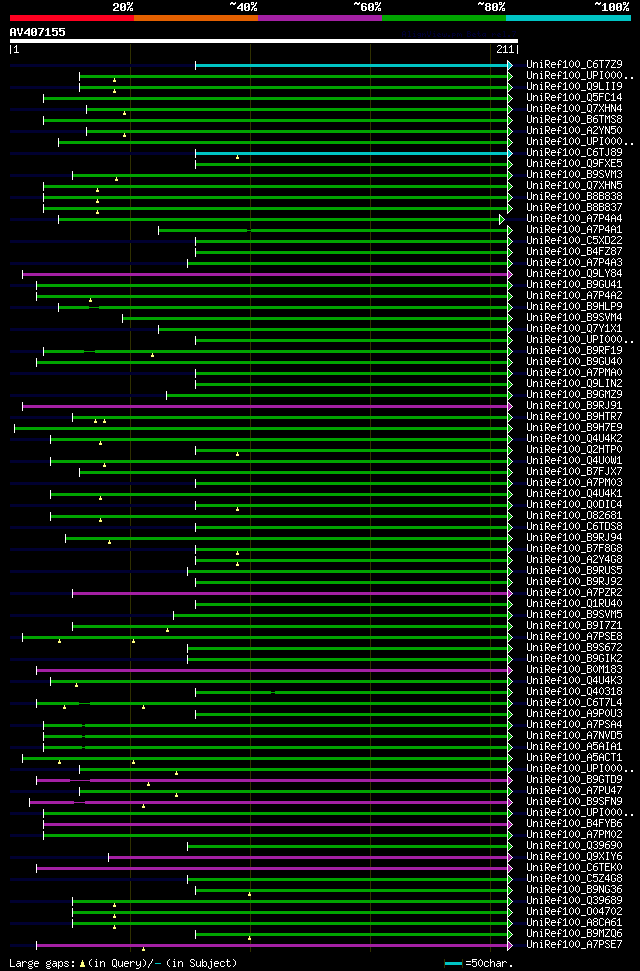This screenshot has width=640, height=971.
Task: Select hit label UniRef100_B9RJ94
Action: (574, 538)
